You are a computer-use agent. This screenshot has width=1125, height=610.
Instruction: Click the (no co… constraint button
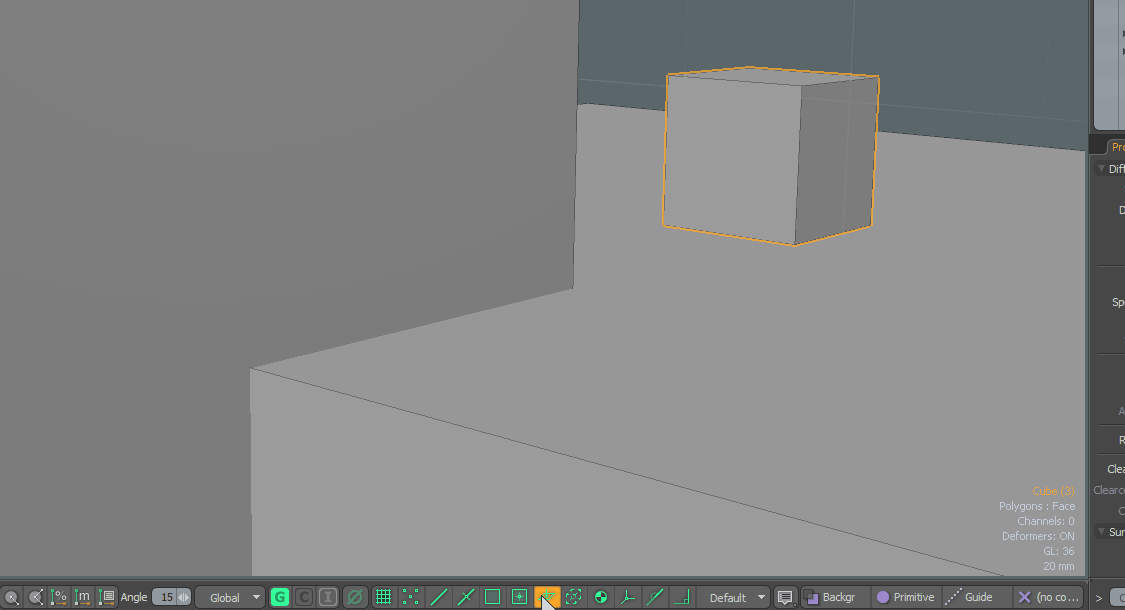pyautogui.click(x=1049, y=597)
